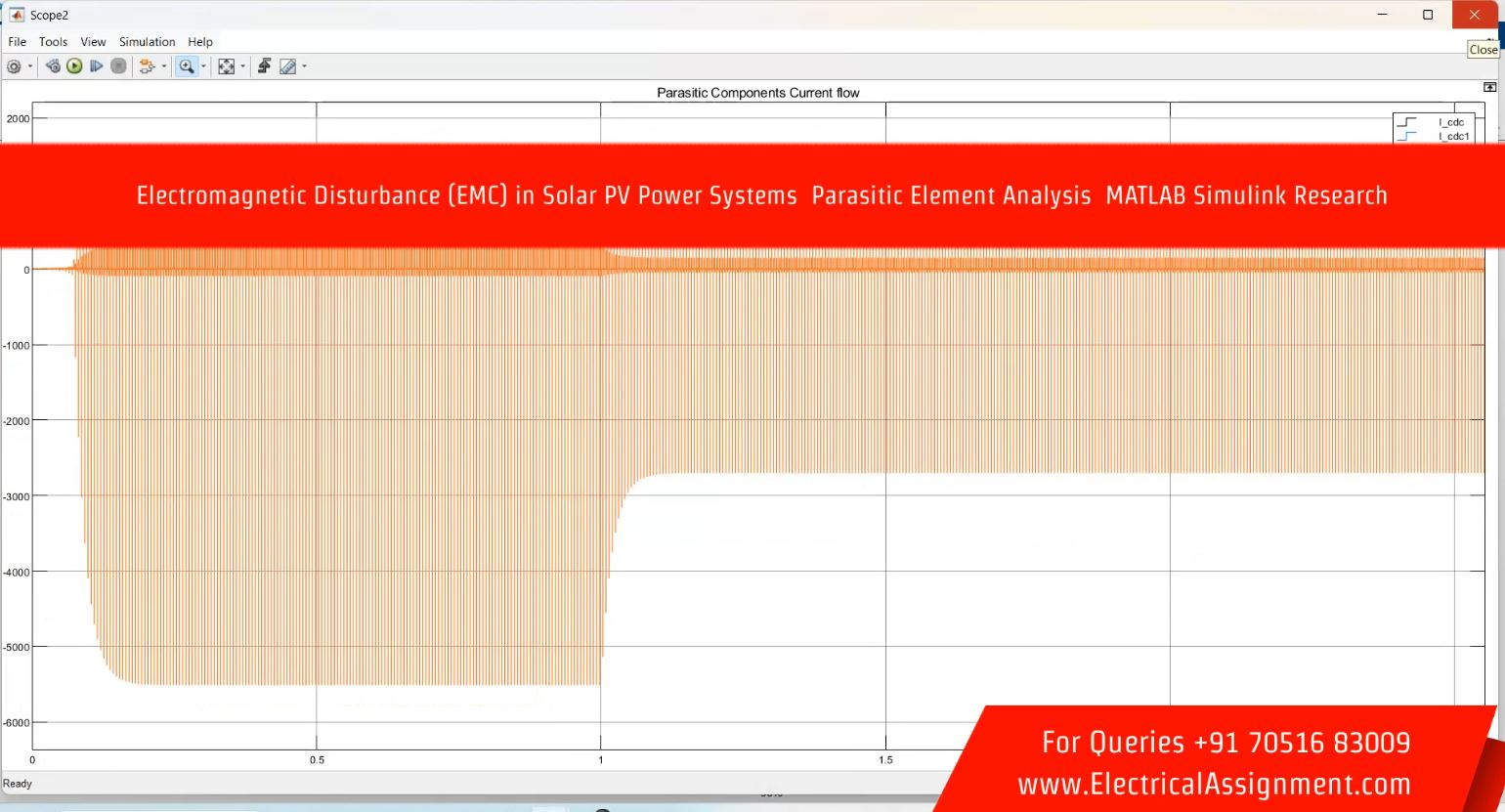Open the Triggers tool icon

(264, 66)
